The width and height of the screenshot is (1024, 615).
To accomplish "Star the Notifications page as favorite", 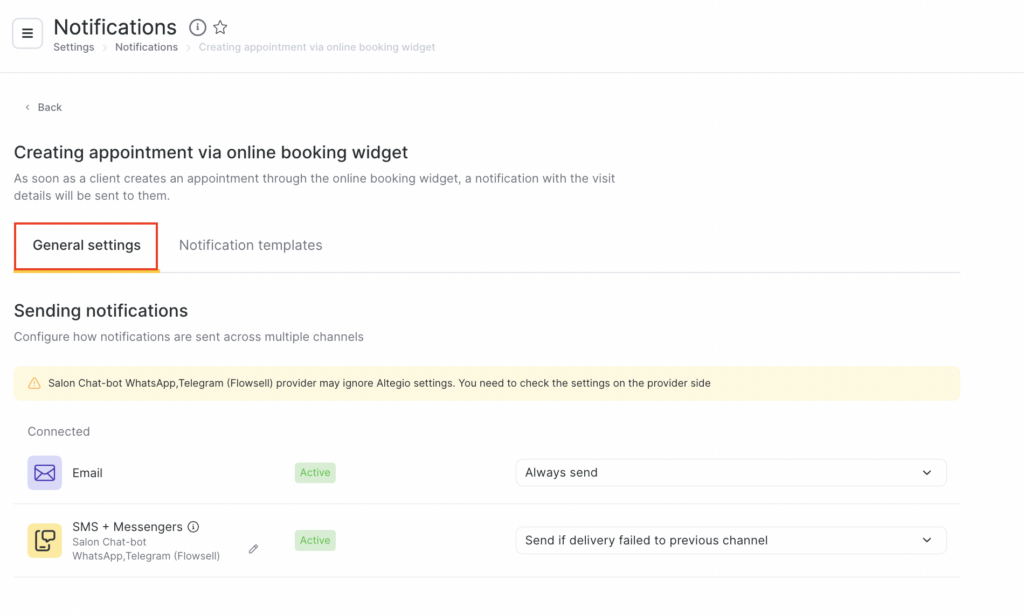I will 221,28.
